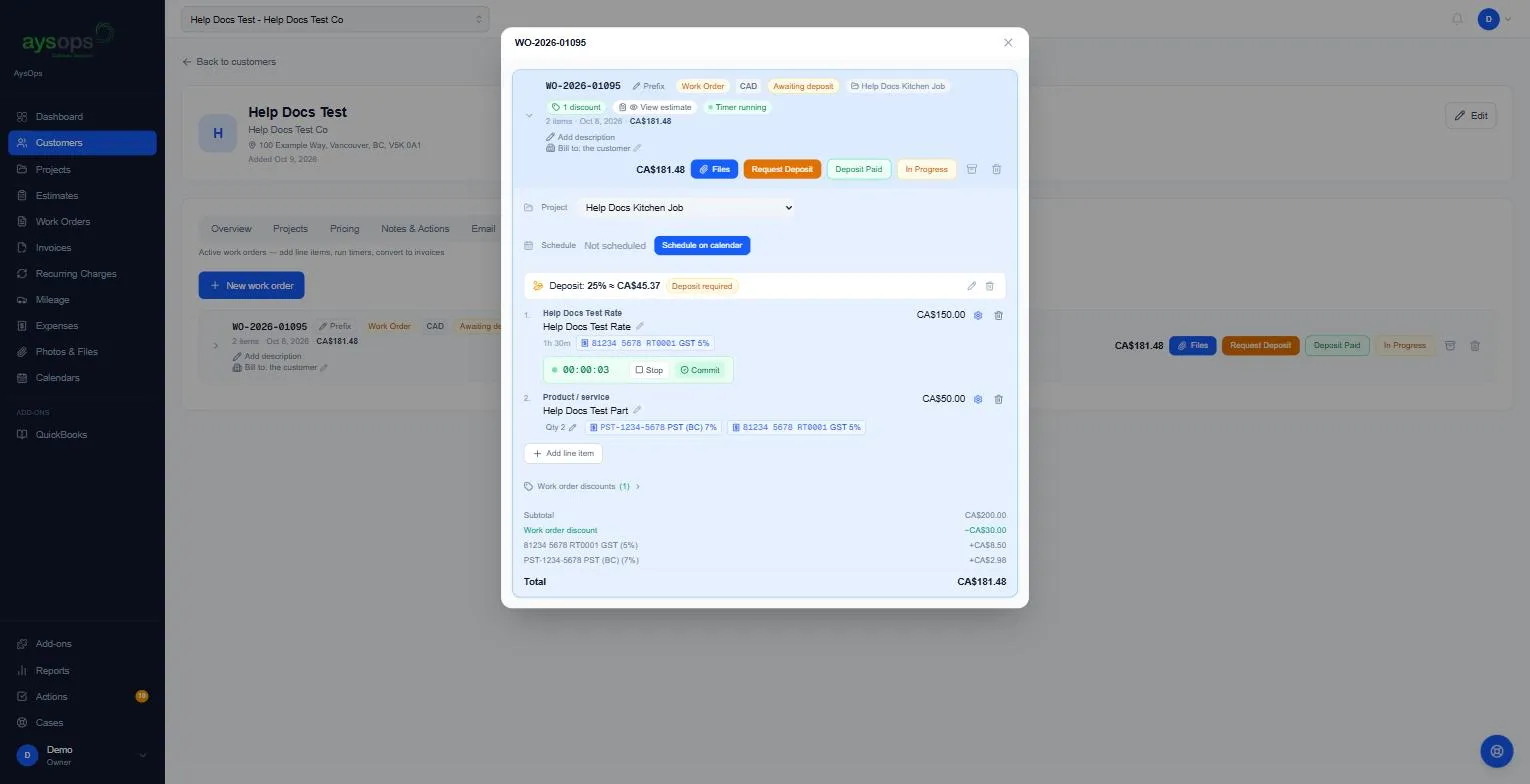Switch to the Pricing tab behind the dialog
The width and height of the screenshot is (1530, 784).
pos(344,229)
